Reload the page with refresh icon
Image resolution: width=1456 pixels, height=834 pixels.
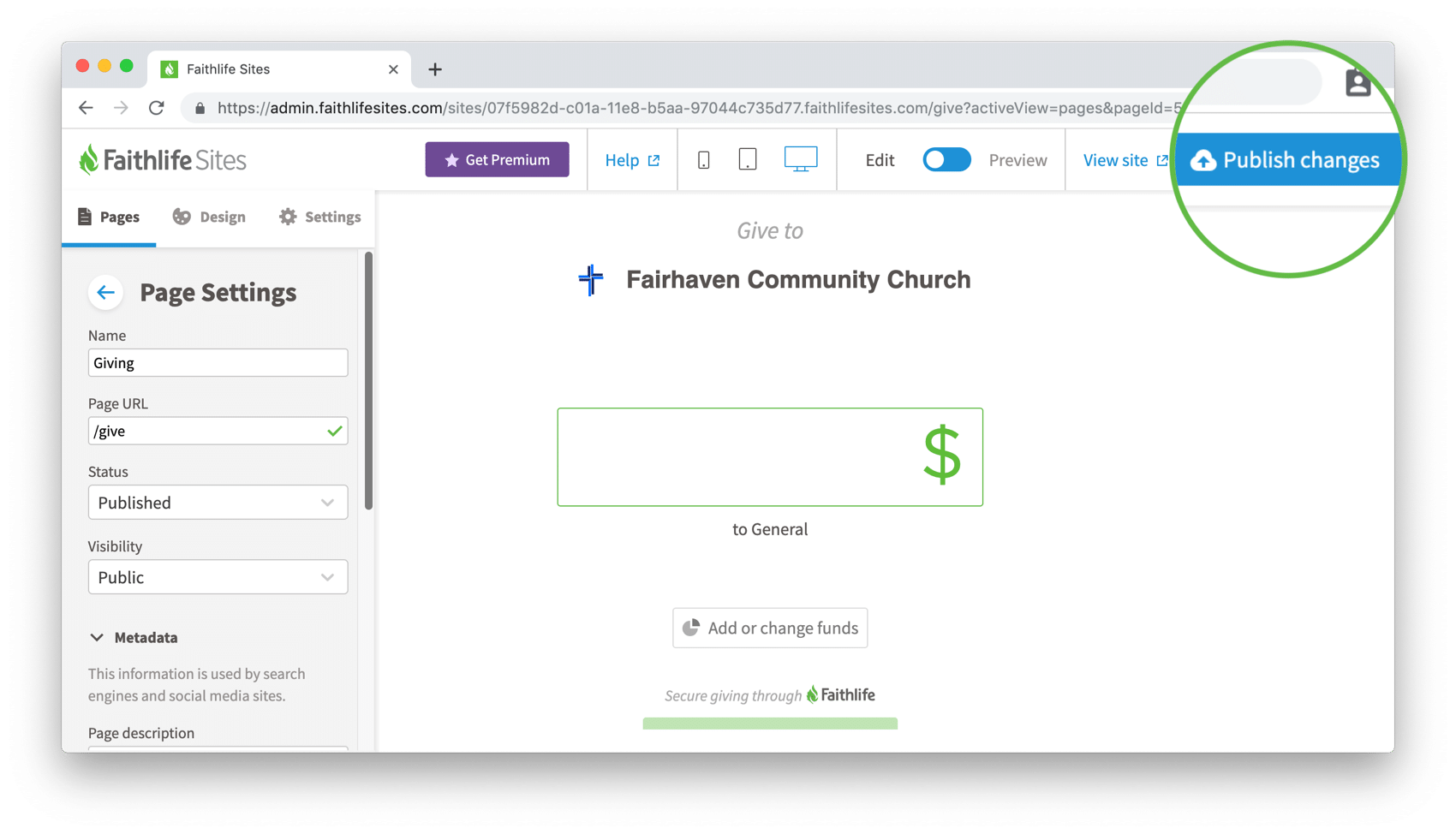point(156,108)
